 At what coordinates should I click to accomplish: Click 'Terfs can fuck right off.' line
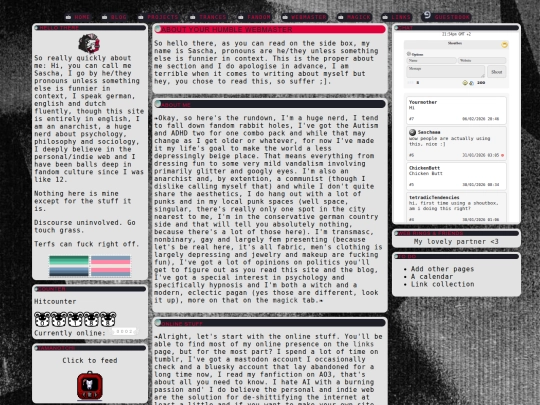(x=87, y=244)
